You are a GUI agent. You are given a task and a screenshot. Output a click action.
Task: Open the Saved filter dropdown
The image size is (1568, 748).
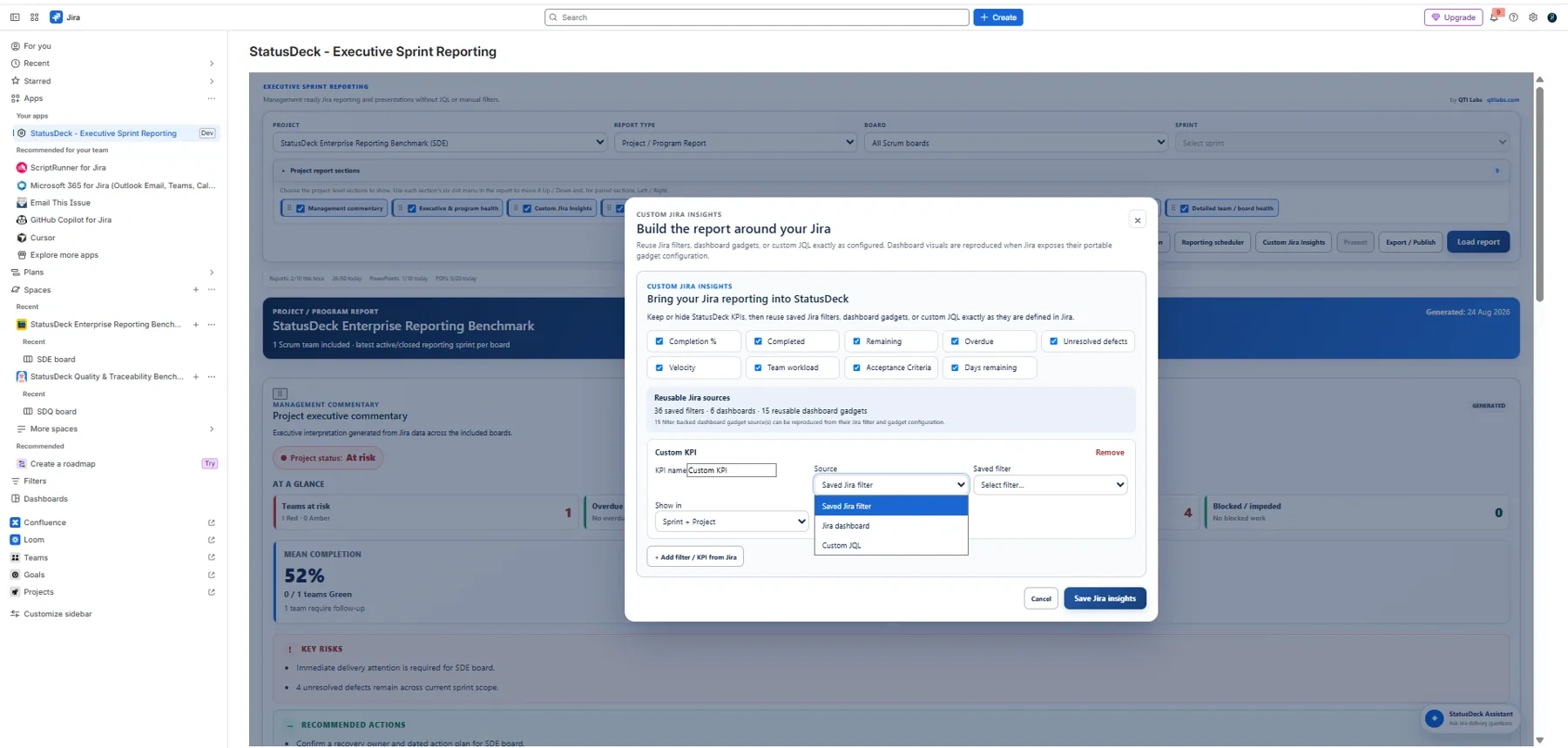tap(1051, 485)
